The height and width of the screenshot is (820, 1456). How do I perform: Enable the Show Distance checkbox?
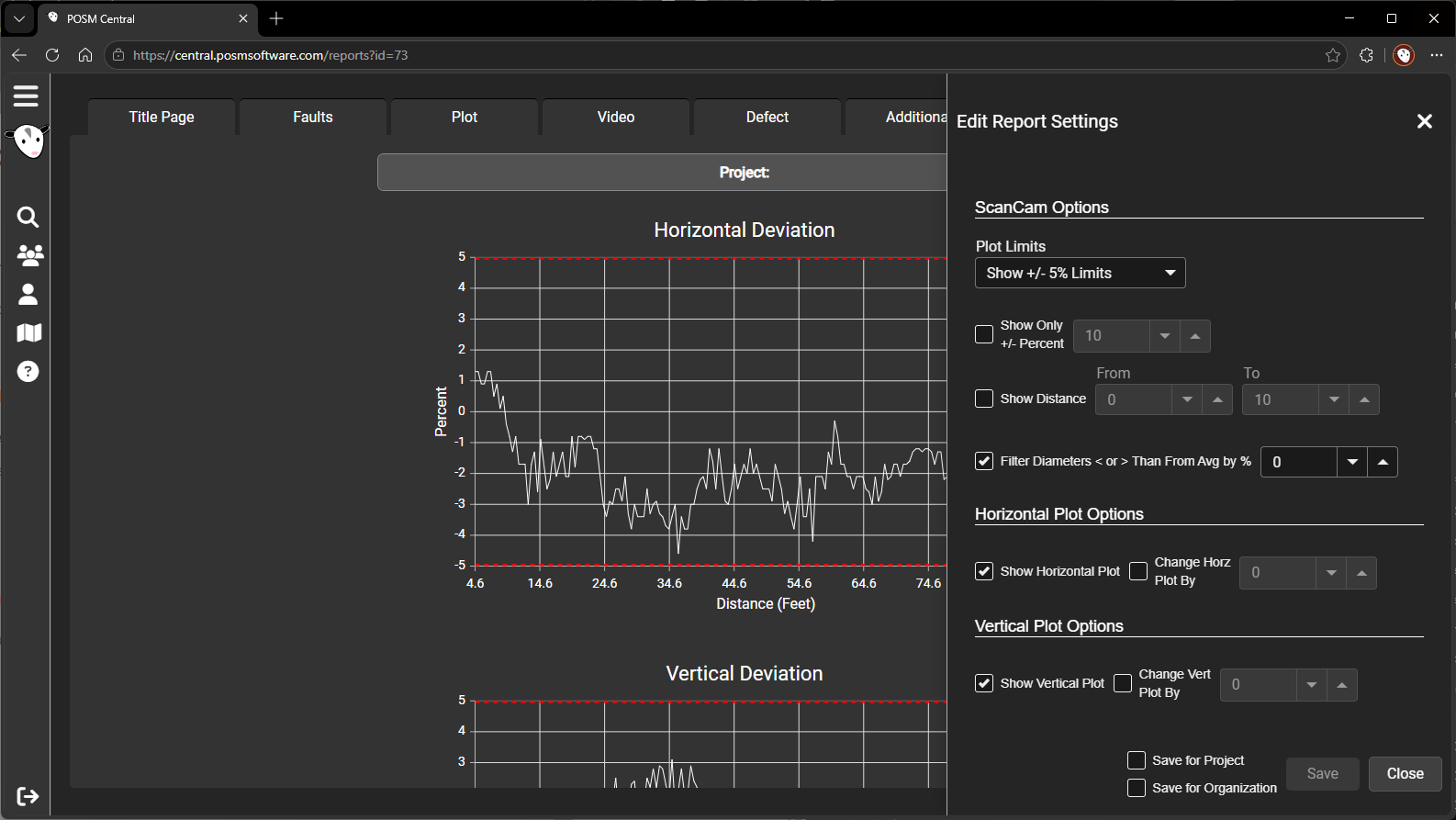[984, 399]
